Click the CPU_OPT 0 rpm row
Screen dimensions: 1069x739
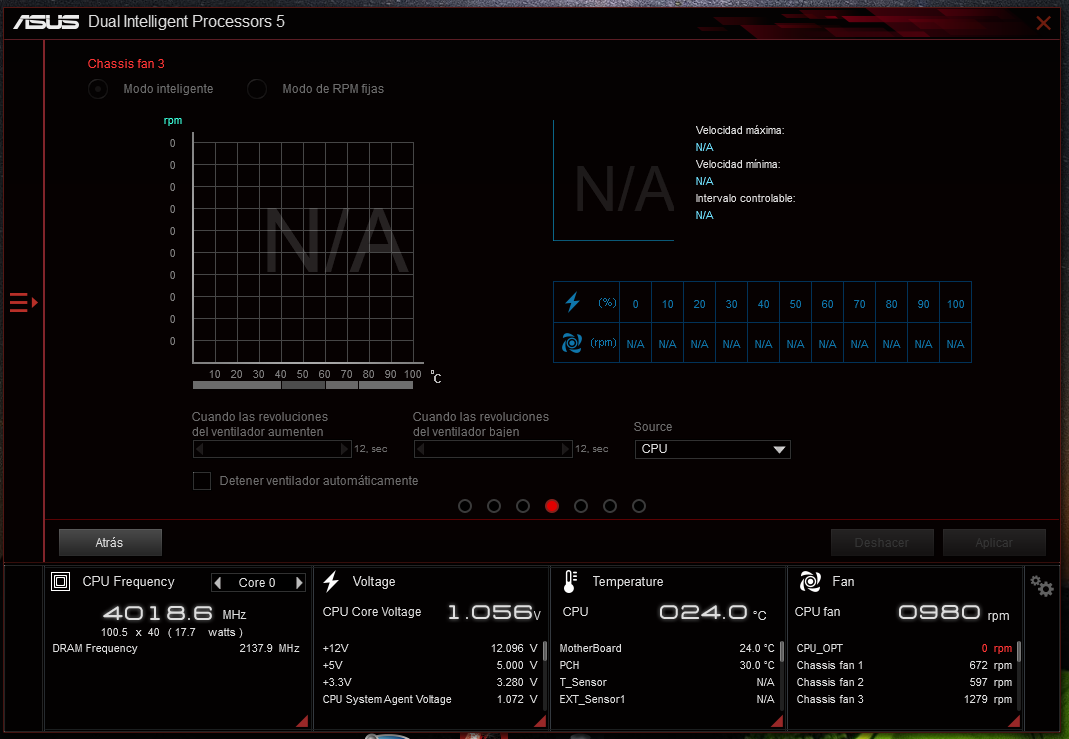[904, 648]
